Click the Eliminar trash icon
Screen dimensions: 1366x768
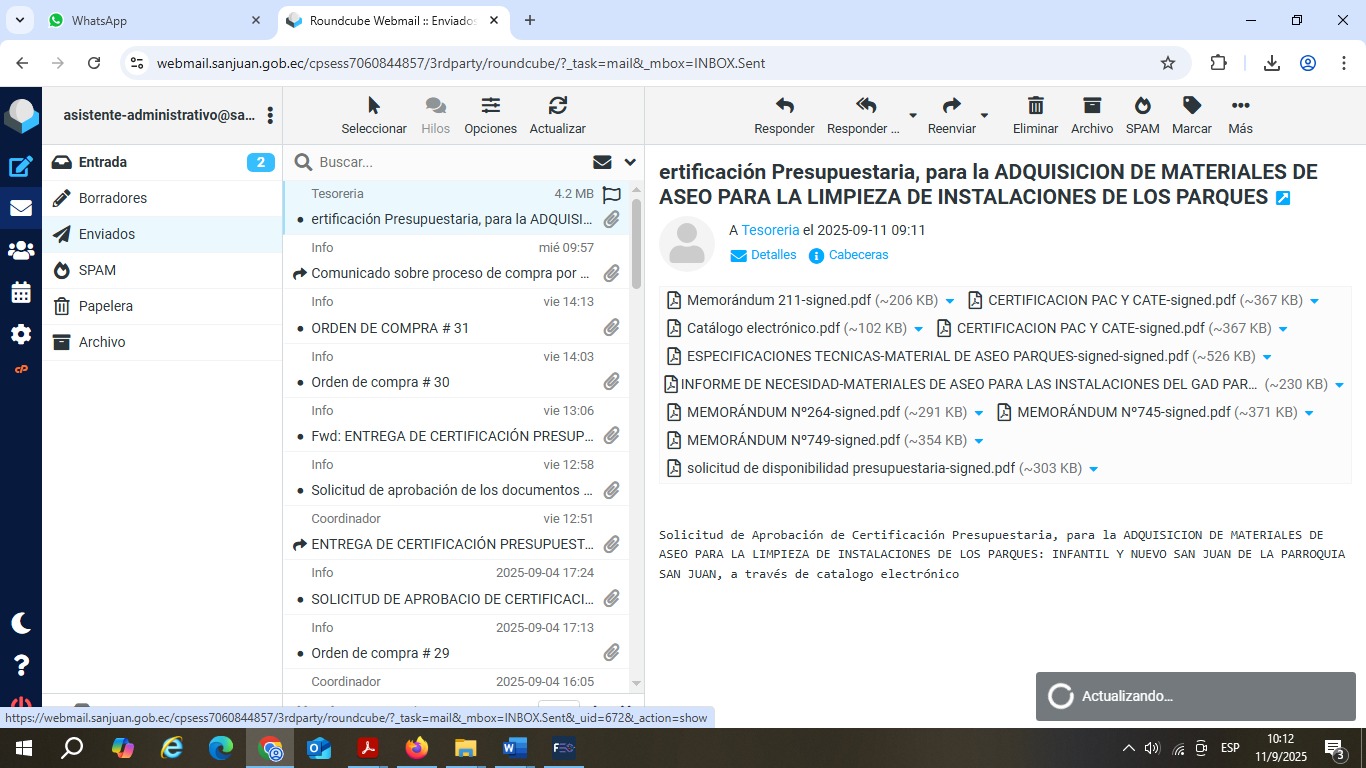tap(1035, 106)
